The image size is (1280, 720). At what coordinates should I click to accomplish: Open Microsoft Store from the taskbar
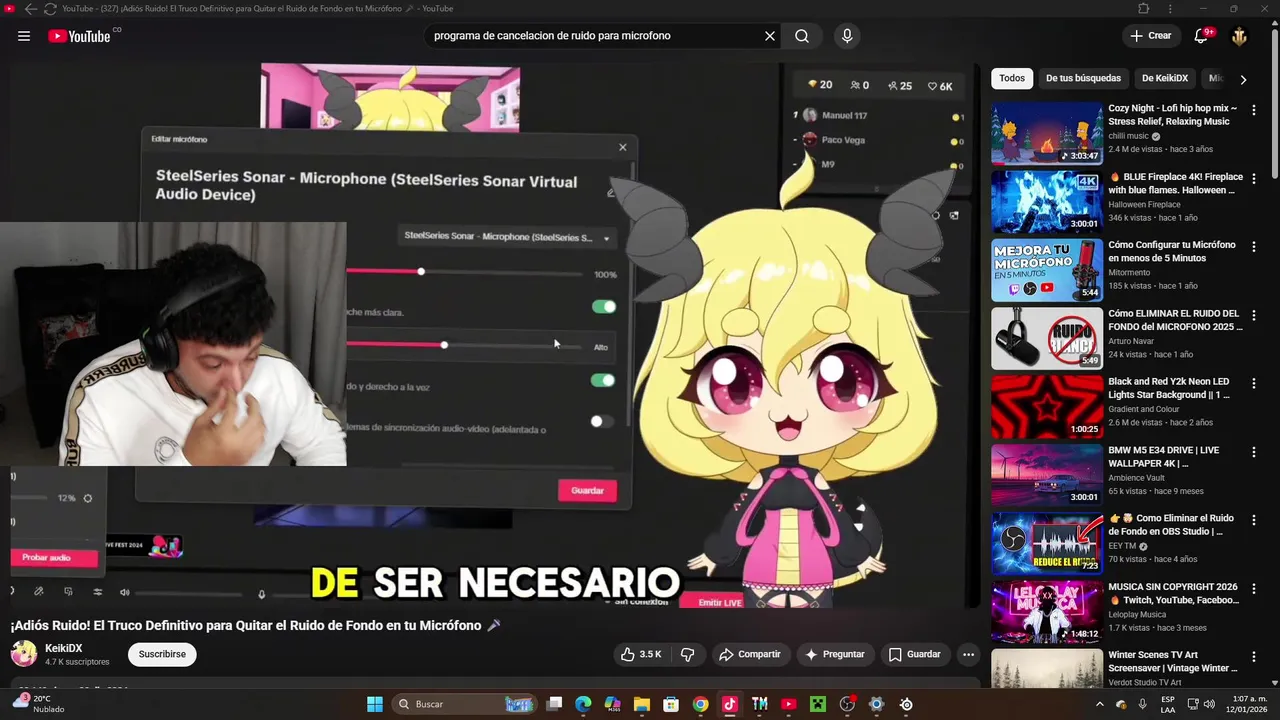click(671, 704)
